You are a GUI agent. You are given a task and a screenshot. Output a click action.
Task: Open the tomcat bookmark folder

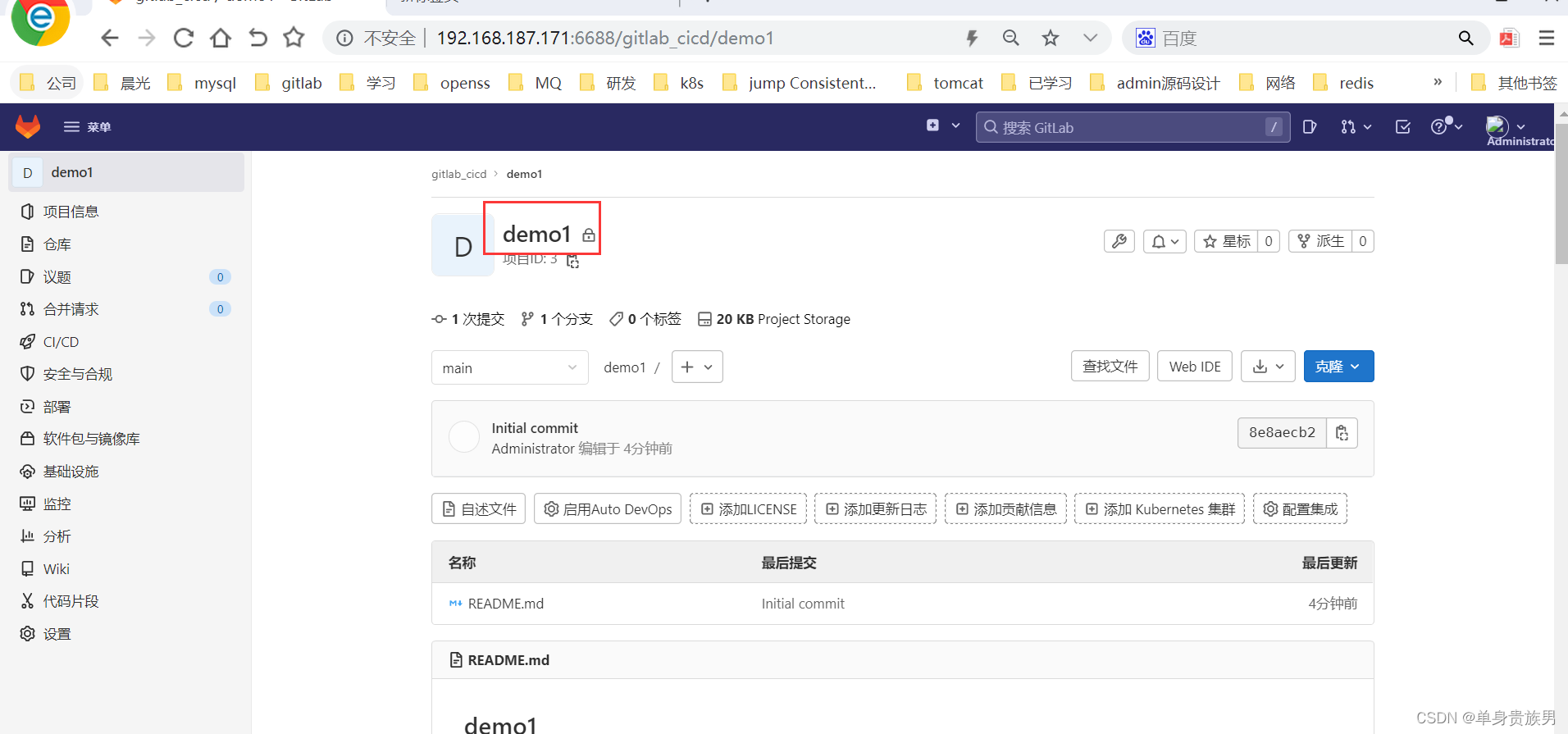[x=945, y=83]
